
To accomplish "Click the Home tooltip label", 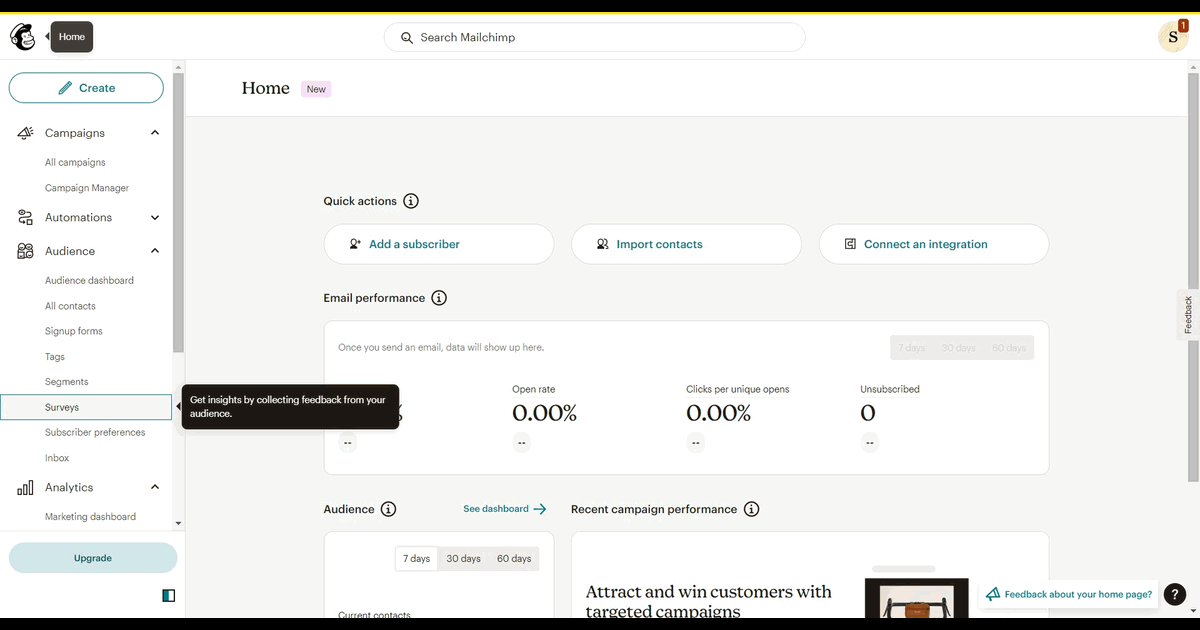I will 72,37.
